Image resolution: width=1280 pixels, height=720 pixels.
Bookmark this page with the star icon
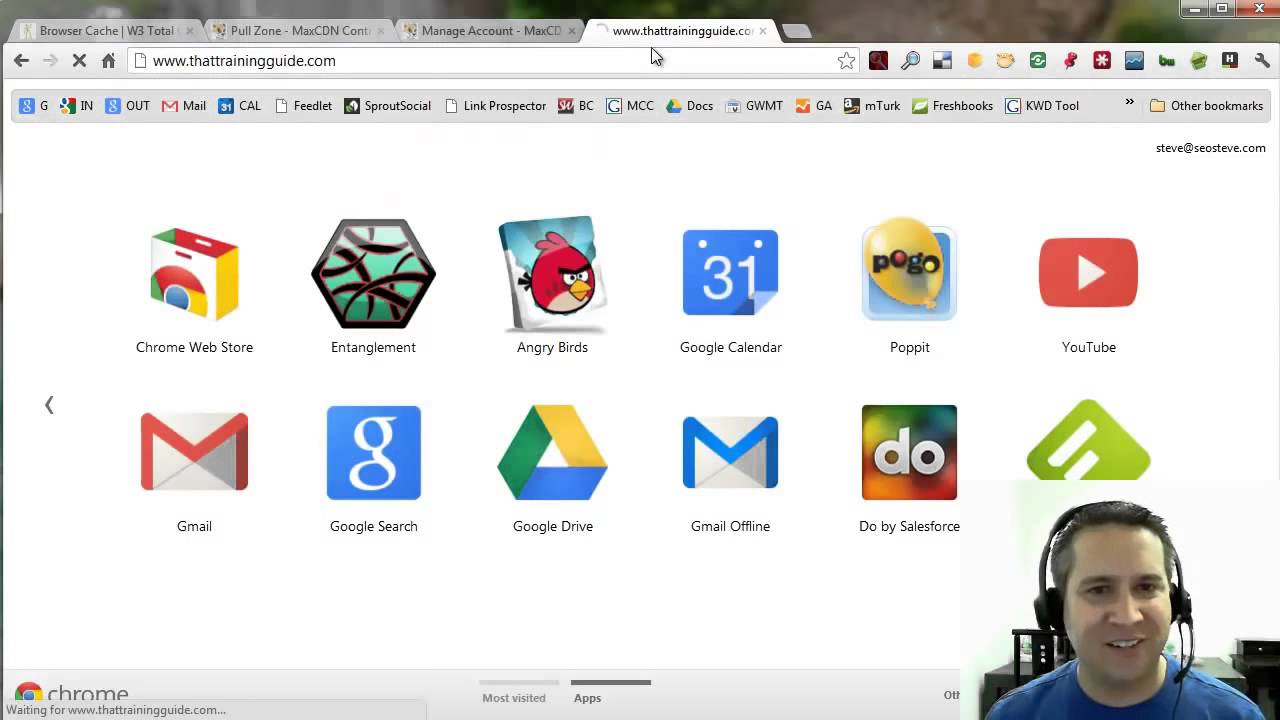(x=846, y=61)
